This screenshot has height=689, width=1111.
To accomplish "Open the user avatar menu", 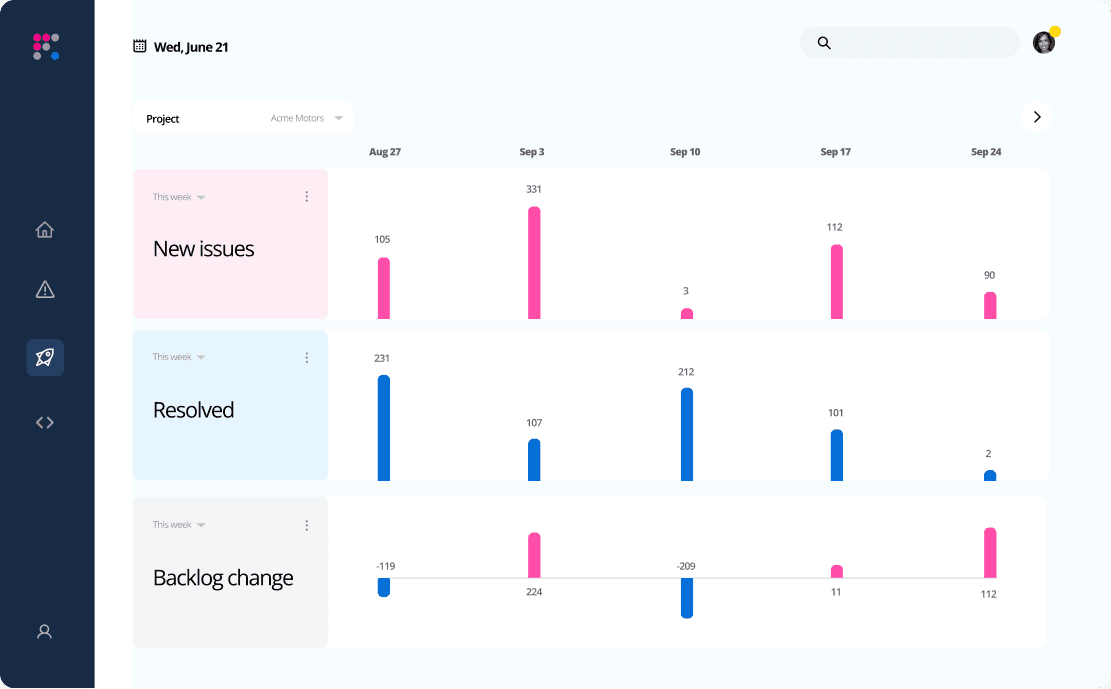I will (x=1043, y=42).
